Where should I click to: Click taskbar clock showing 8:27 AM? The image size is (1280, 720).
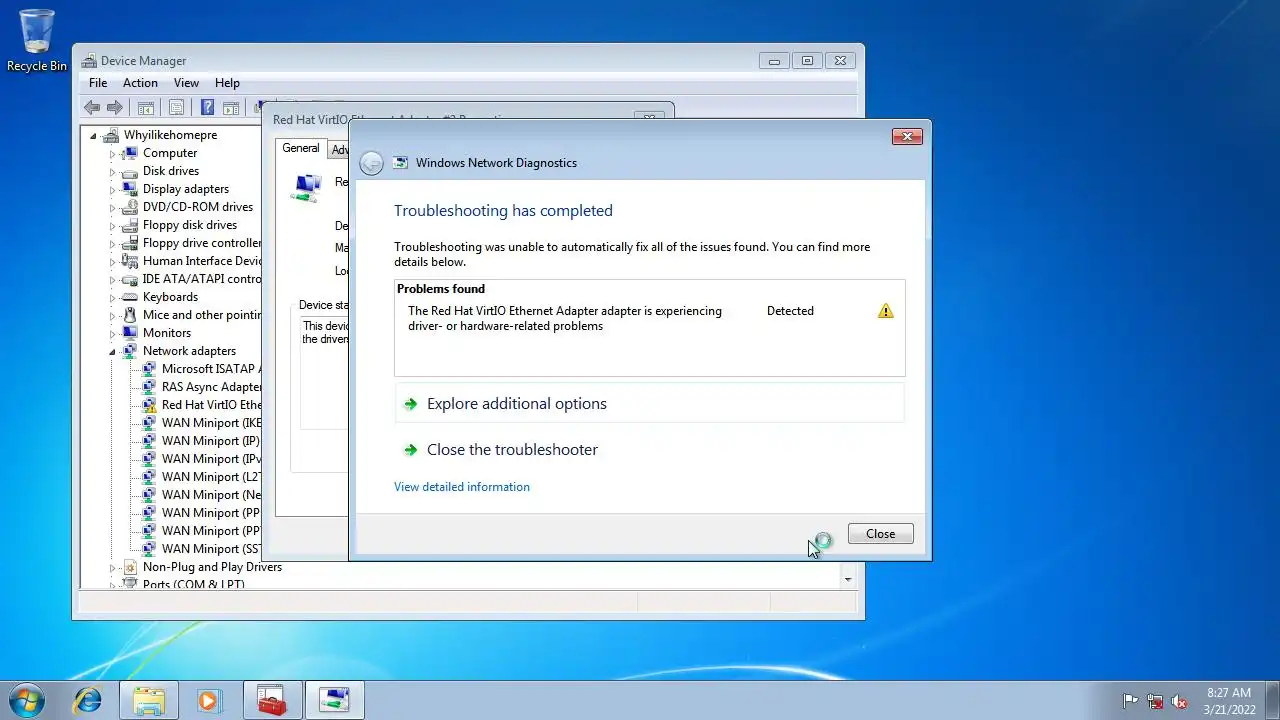click(x=1229, y=701)
